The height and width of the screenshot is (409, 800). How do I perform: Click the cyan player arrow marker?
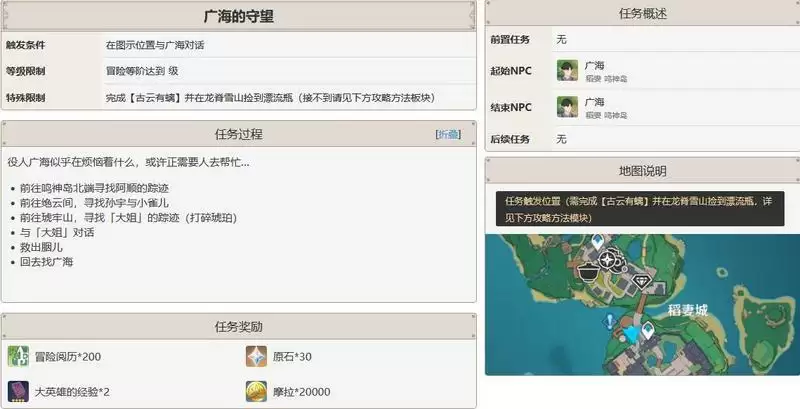(x=631, y=334)
